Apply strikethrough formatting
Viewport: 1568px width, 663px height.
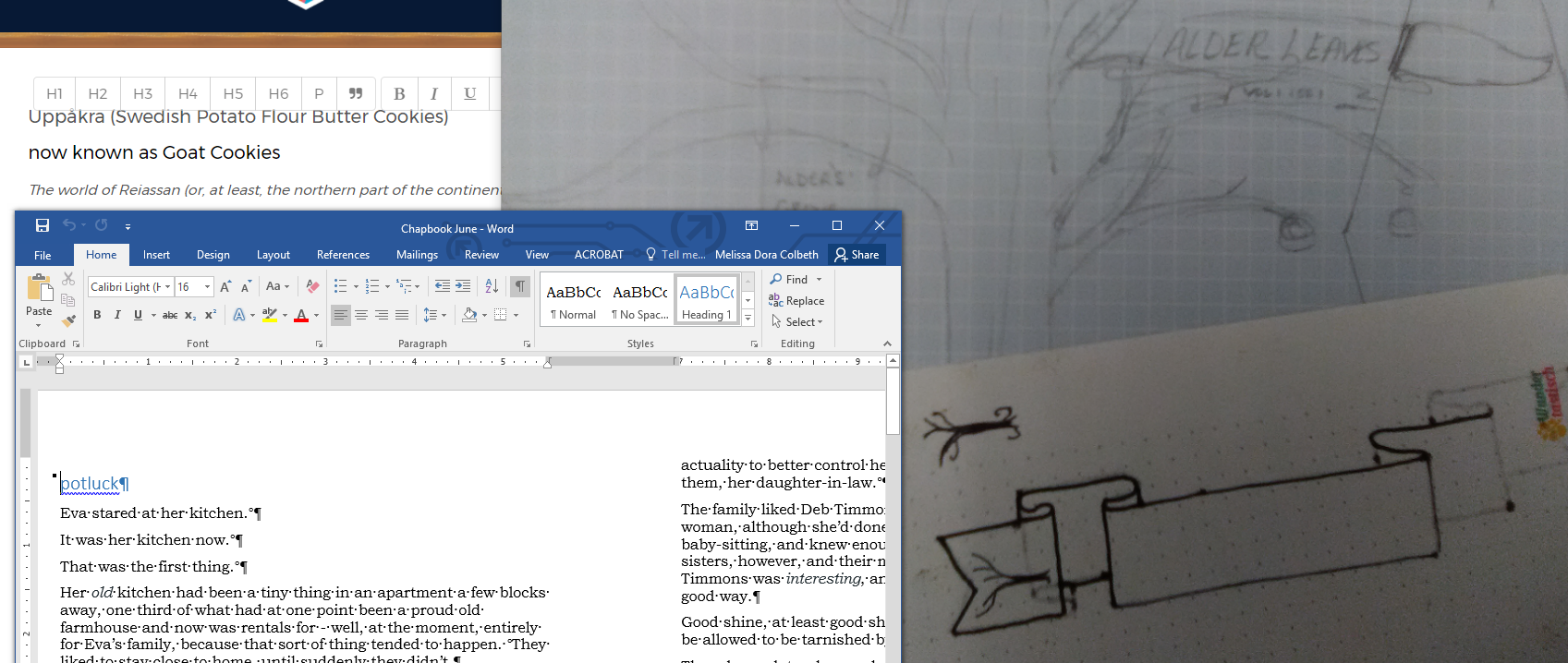point(170,315)
